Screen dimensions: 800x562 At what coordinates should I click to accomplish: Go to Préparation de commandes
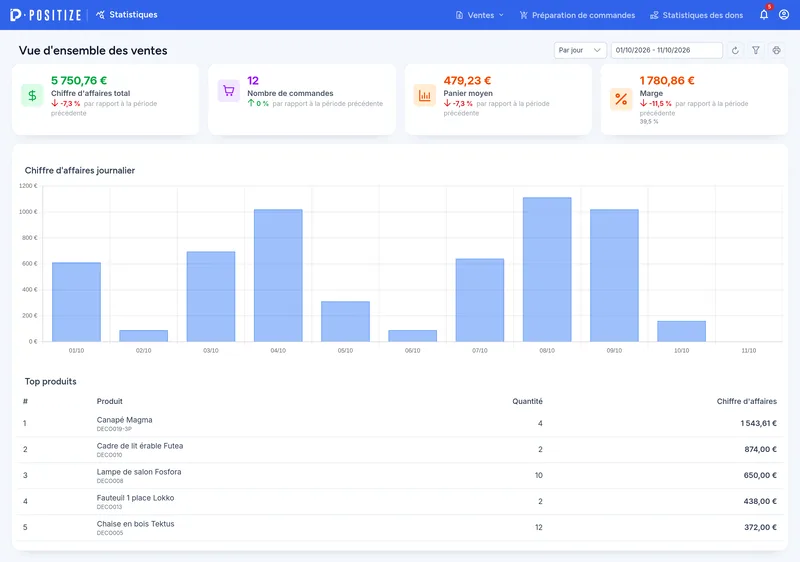pos(577,15)
